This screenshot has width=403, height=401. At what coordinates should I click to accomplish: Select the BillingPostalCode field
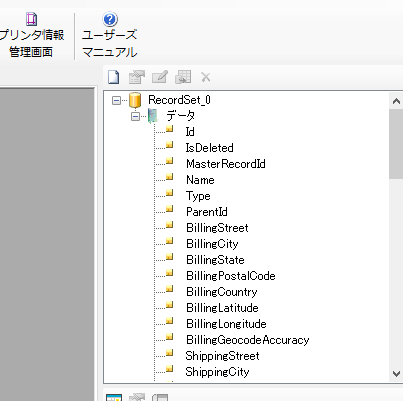coord(231,276)
